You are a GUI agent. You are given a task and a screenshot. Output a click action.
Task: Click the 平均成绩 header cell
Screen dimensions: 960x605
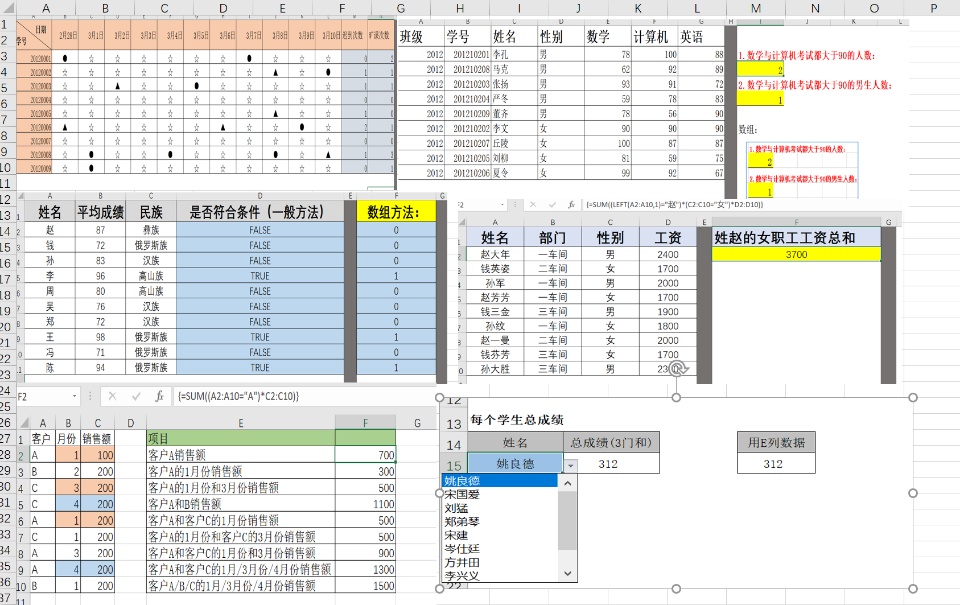point(100,212)
